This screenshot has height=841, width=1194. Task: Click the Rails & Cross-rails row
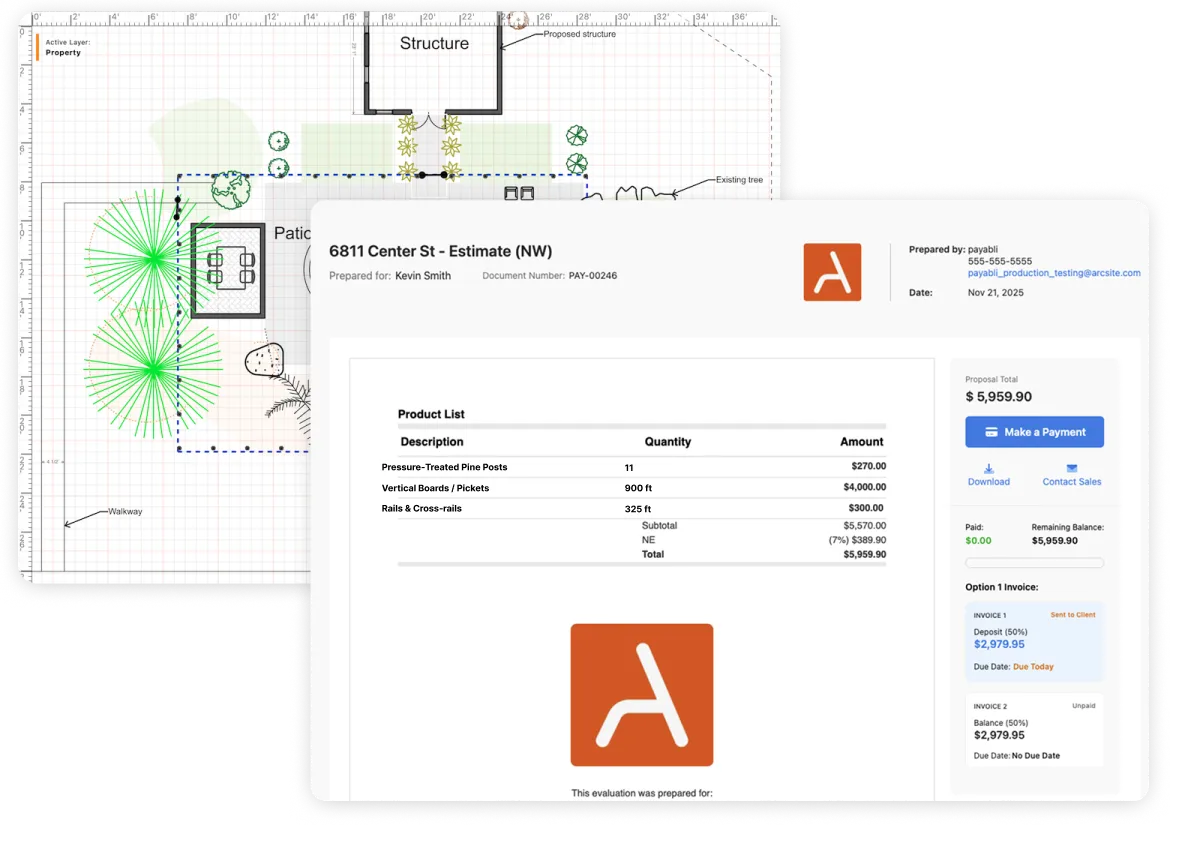(x=634, y=508)
